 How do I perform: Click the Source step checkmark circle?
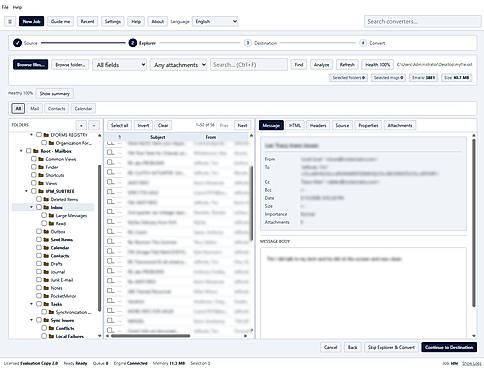[x=17, y=43]
